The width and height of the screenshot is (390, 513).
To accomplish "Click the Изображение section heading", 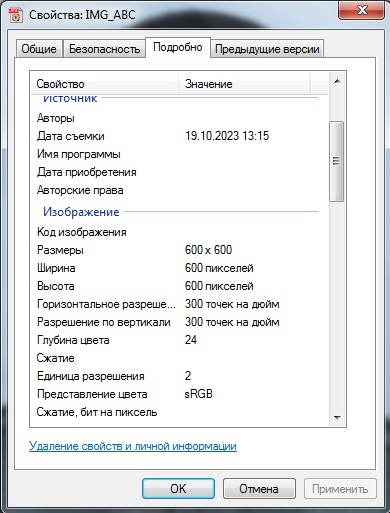I will pos(81,212).
